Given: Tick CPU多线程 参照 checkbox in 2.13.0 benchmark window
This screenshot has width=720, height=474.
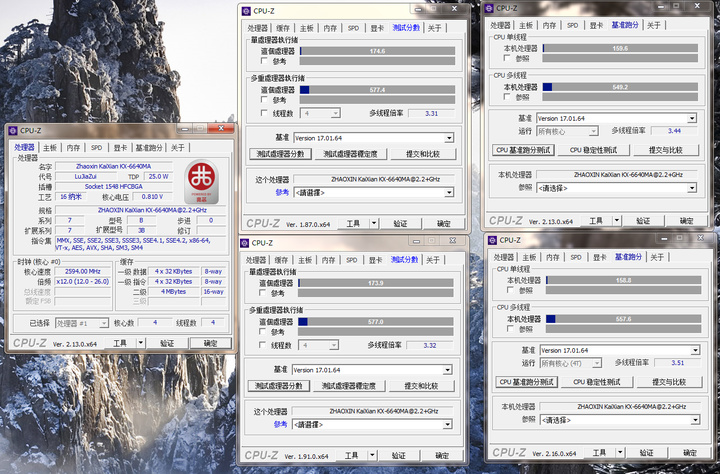Looking at the screenshot, I should 507,97.
